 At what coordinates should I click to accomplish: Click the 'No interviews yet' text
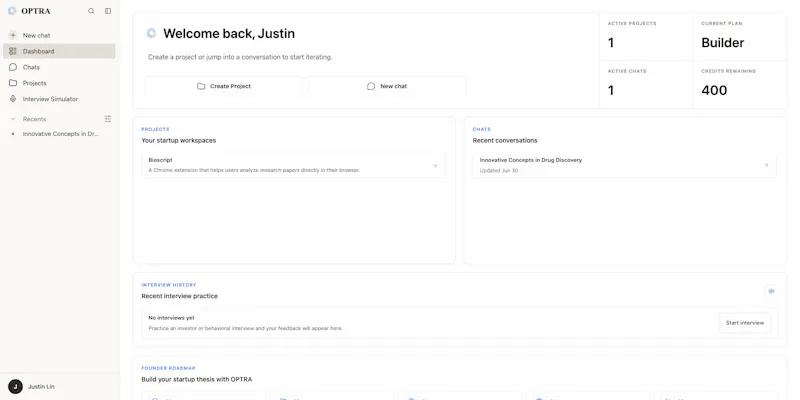point(171,318)
